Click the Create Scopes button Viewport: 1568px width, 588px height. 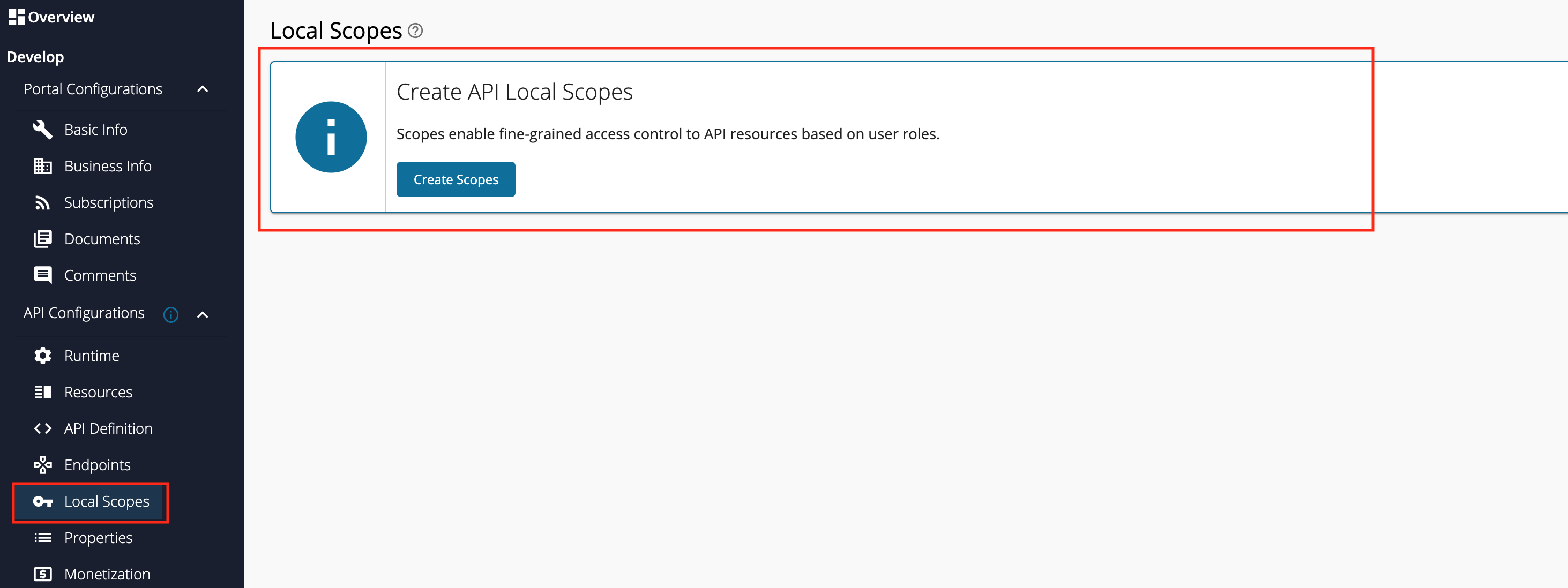456,179
